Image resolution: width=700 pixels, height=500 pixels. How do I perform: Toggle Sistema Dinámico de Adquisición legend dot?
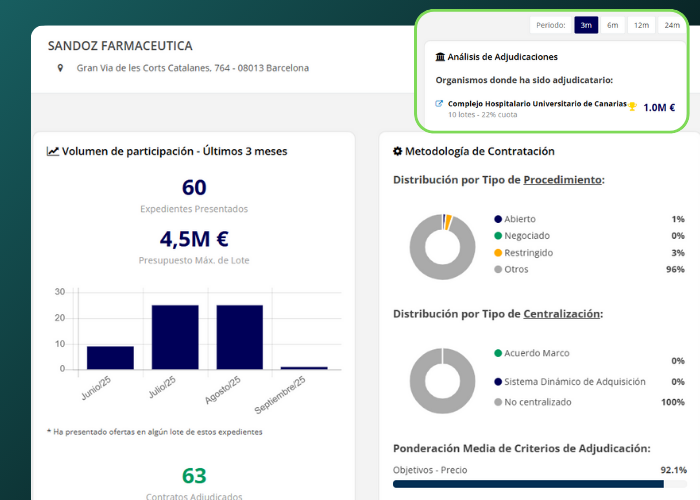[498, 382]
